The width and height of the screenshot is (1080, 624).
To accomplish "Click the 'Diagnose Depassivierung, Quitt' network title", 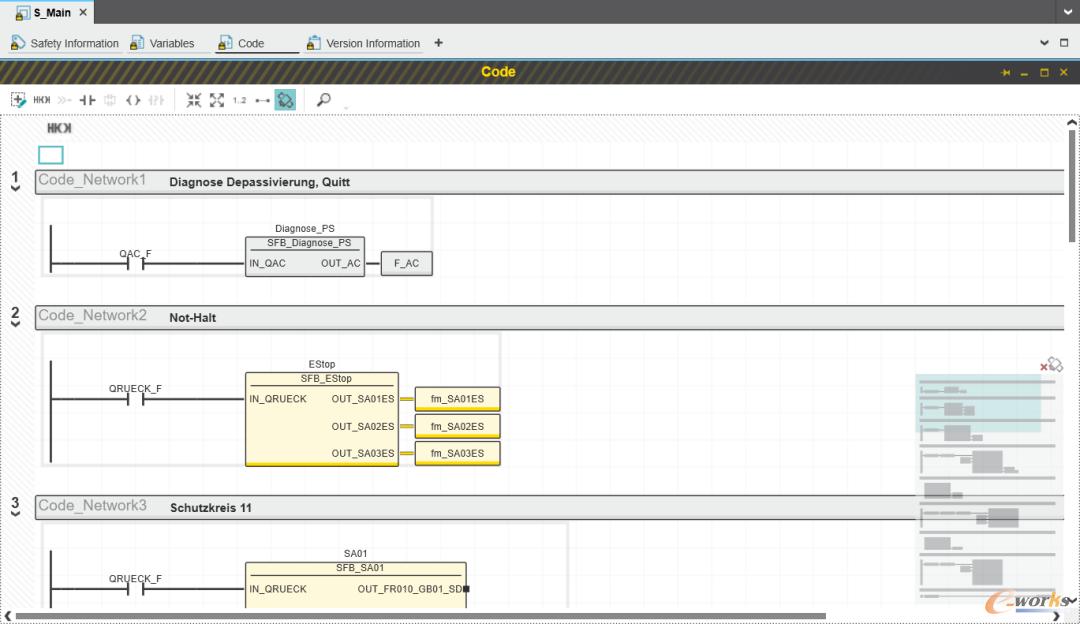I will 260,182.
